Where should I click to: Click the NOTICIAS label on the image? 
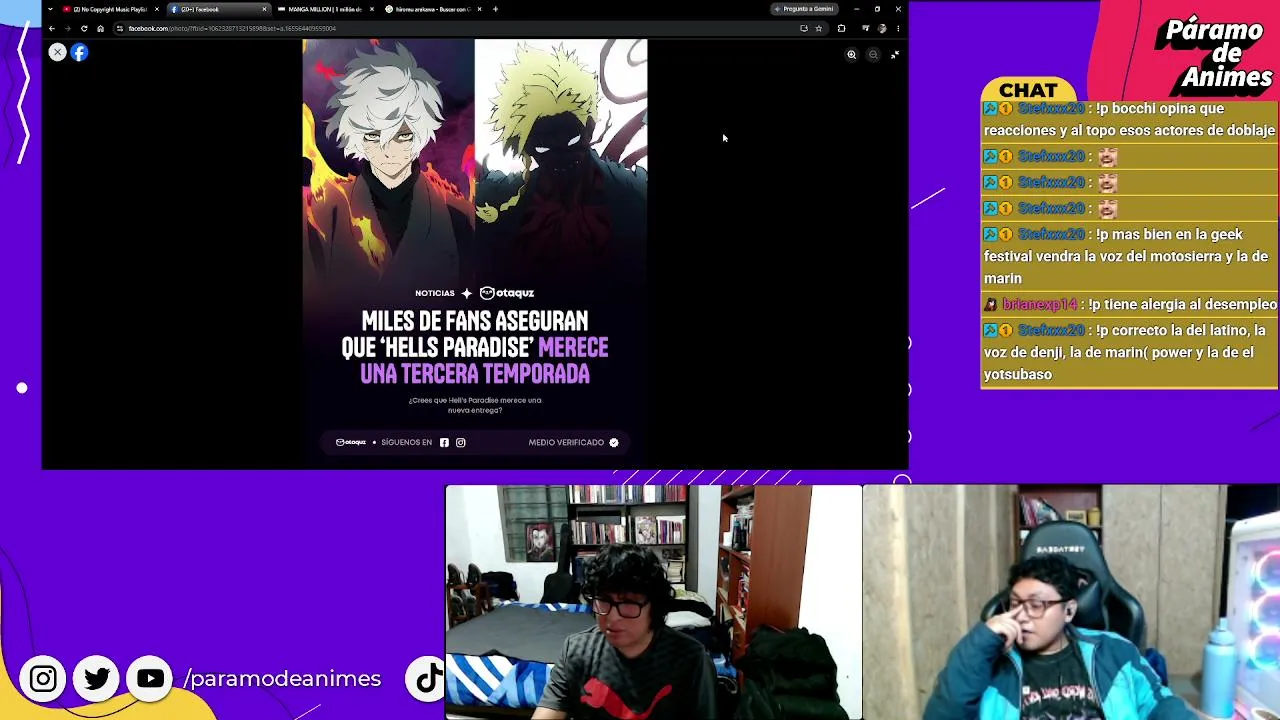pos(435,293)
